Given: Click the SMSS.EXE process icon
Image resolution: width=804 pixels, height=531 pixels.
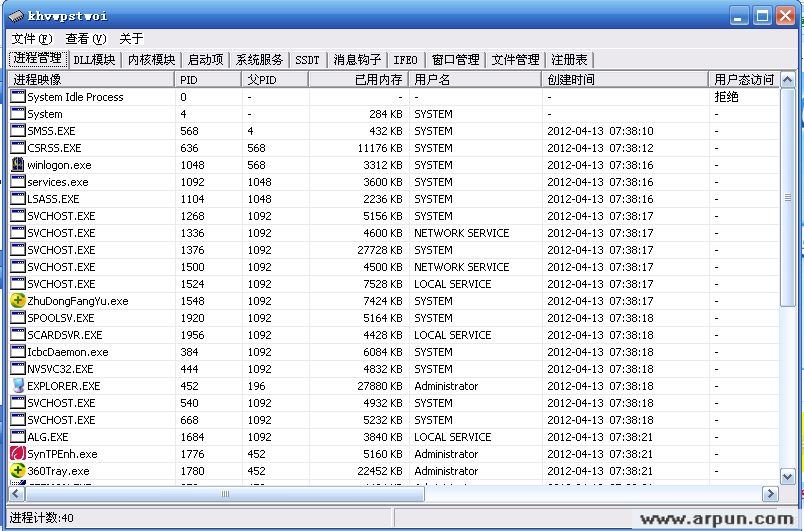Looking at the screenshot, I should (18, 131).
